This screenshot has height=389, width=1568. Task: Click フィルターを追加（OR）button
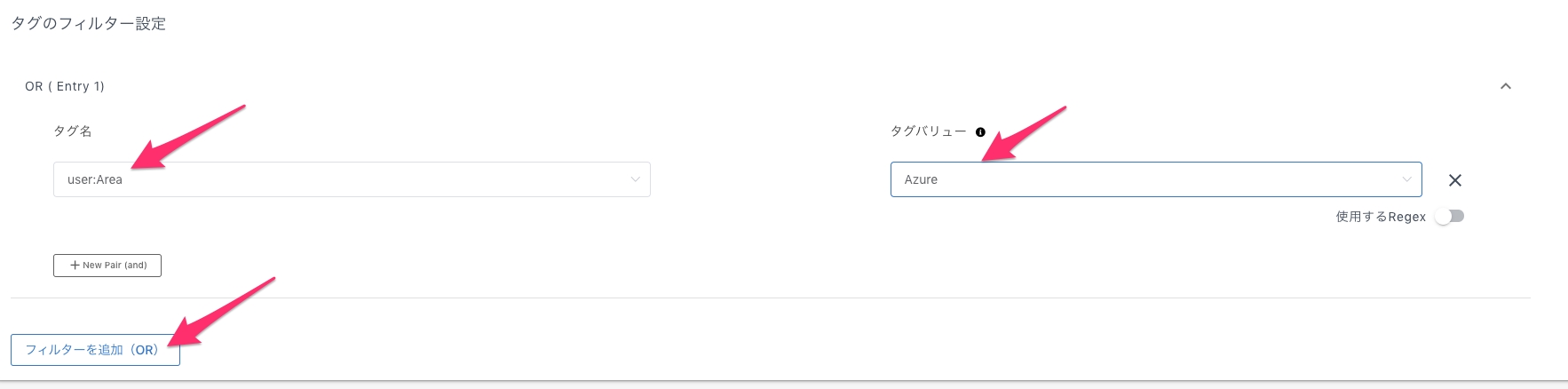tap(95, 350)
